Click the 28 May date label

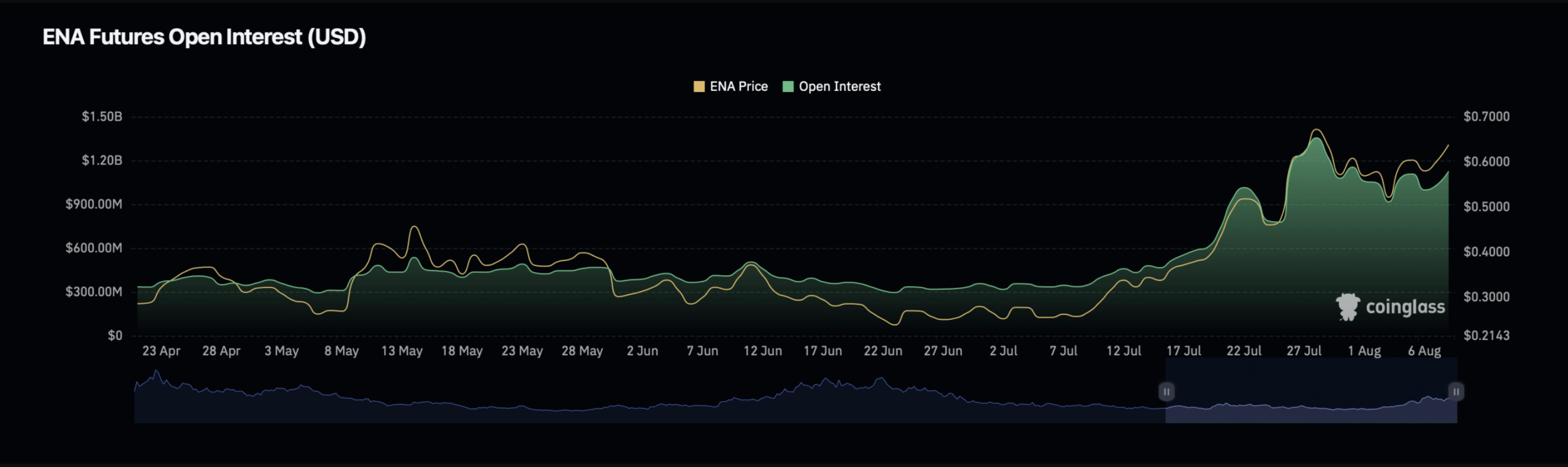pos(582,351)
